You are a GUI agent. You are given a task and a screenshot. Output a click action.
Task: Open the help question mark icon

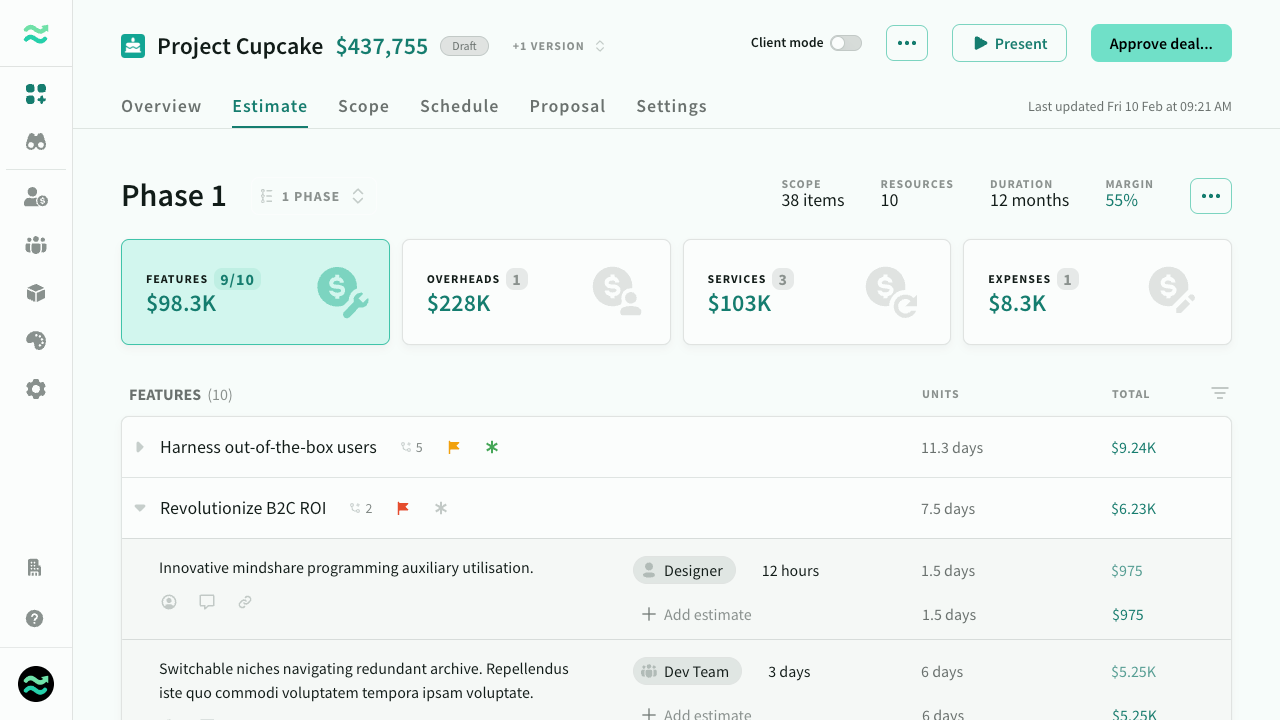click(35, 619)
